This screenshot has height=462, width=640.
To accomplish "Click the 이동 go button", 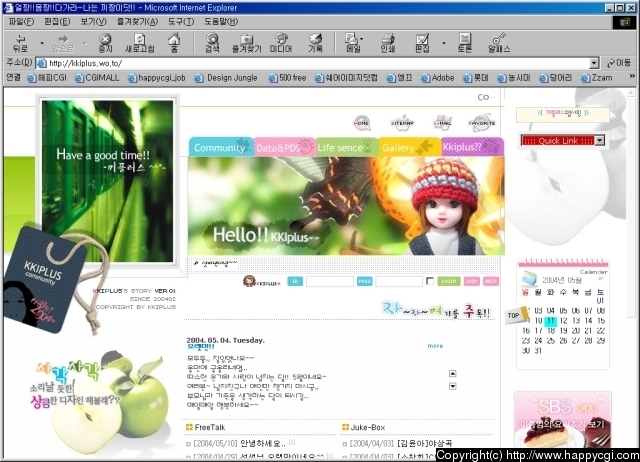I will coord(619,63).
